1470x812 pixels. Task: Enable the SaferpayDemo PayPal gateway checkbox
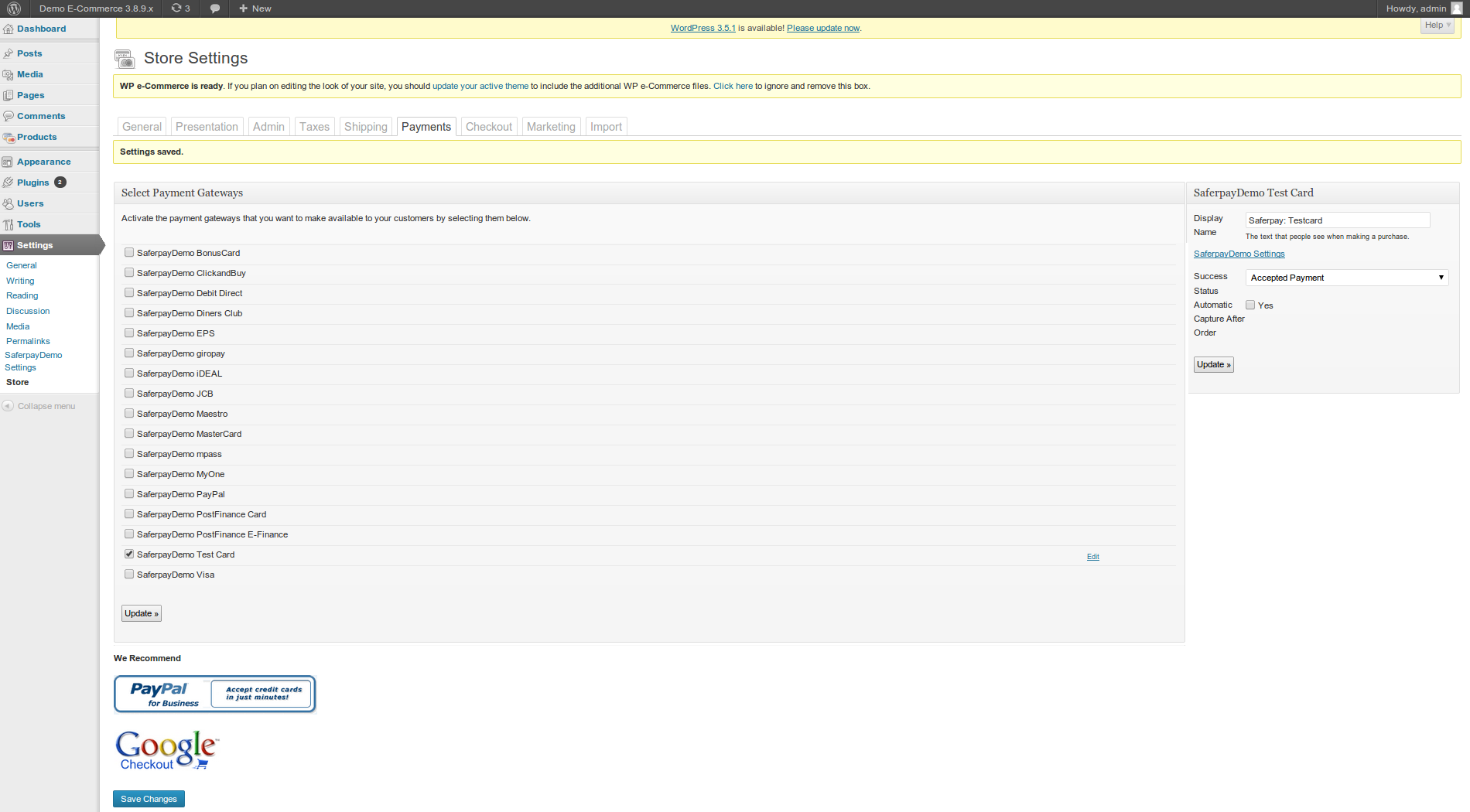(129, 494)
